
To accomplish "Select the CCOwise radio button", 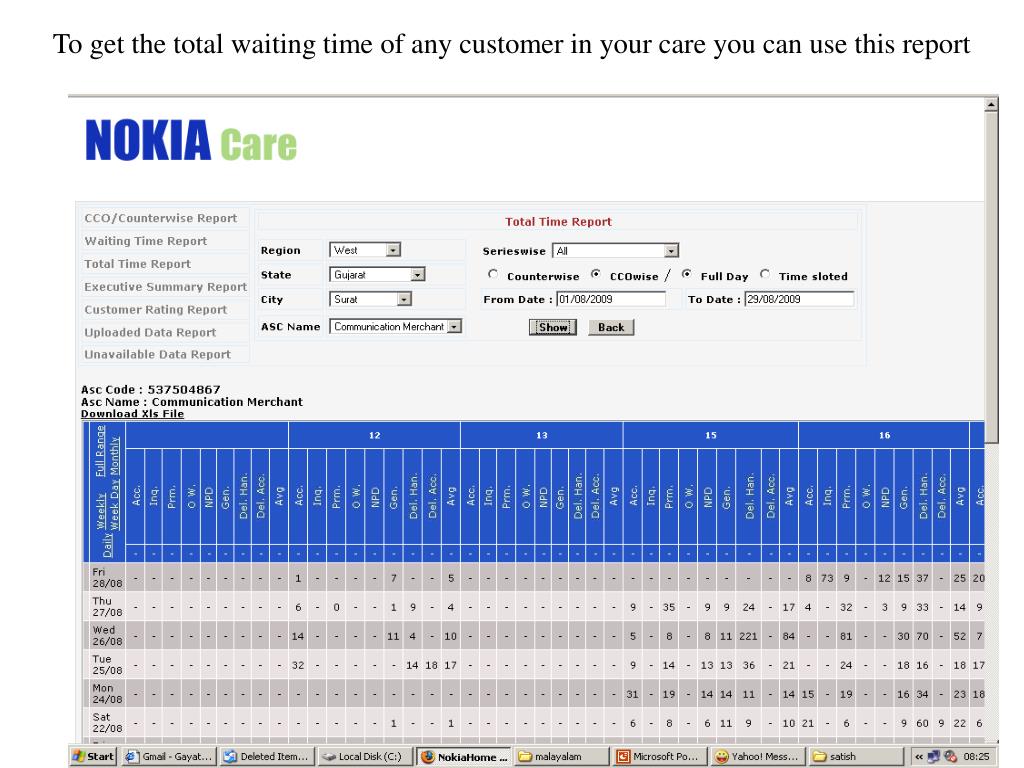I will [596, 274].
